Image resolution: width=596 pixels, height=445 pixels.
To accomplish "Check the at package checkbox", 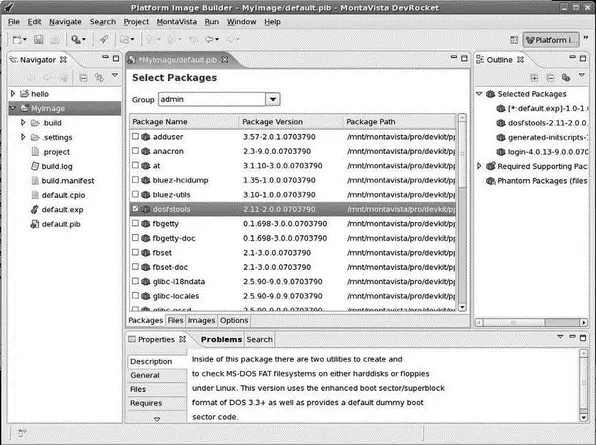I will [x=135, y=165].
